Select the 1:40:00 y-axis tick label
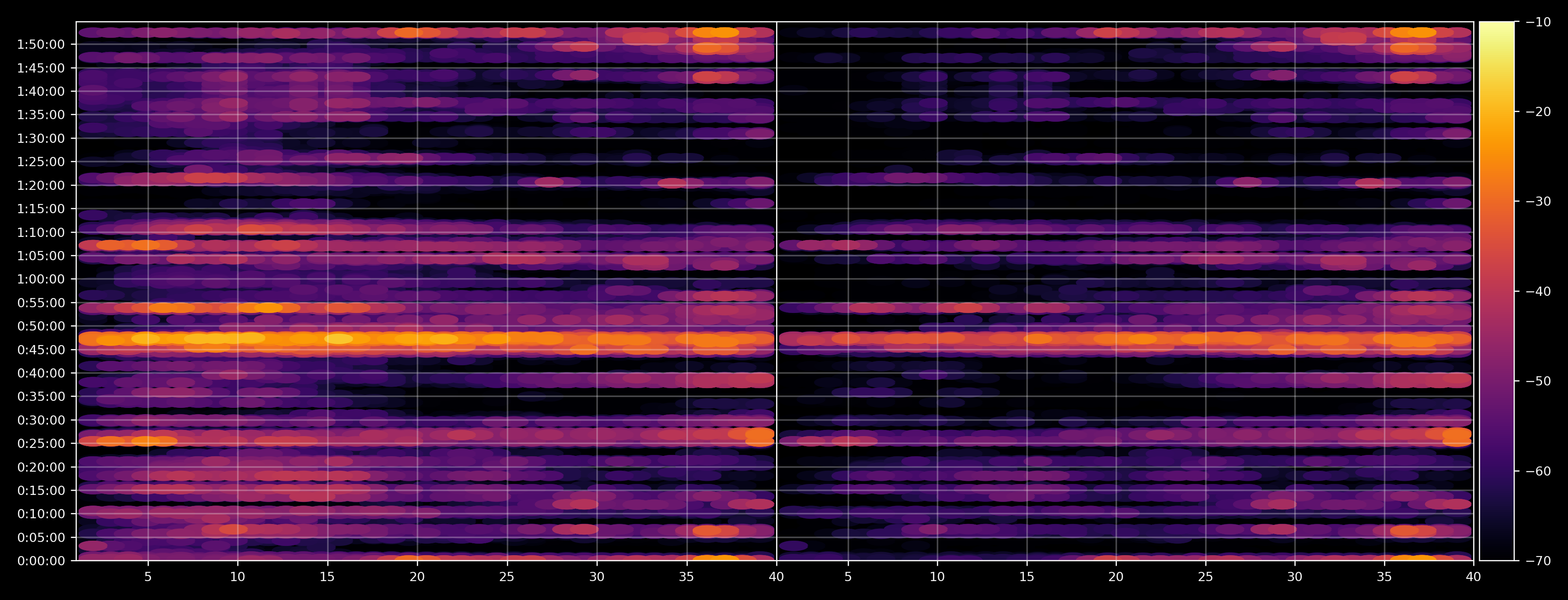Screen dimensions: 1568x600 [41, 92]
